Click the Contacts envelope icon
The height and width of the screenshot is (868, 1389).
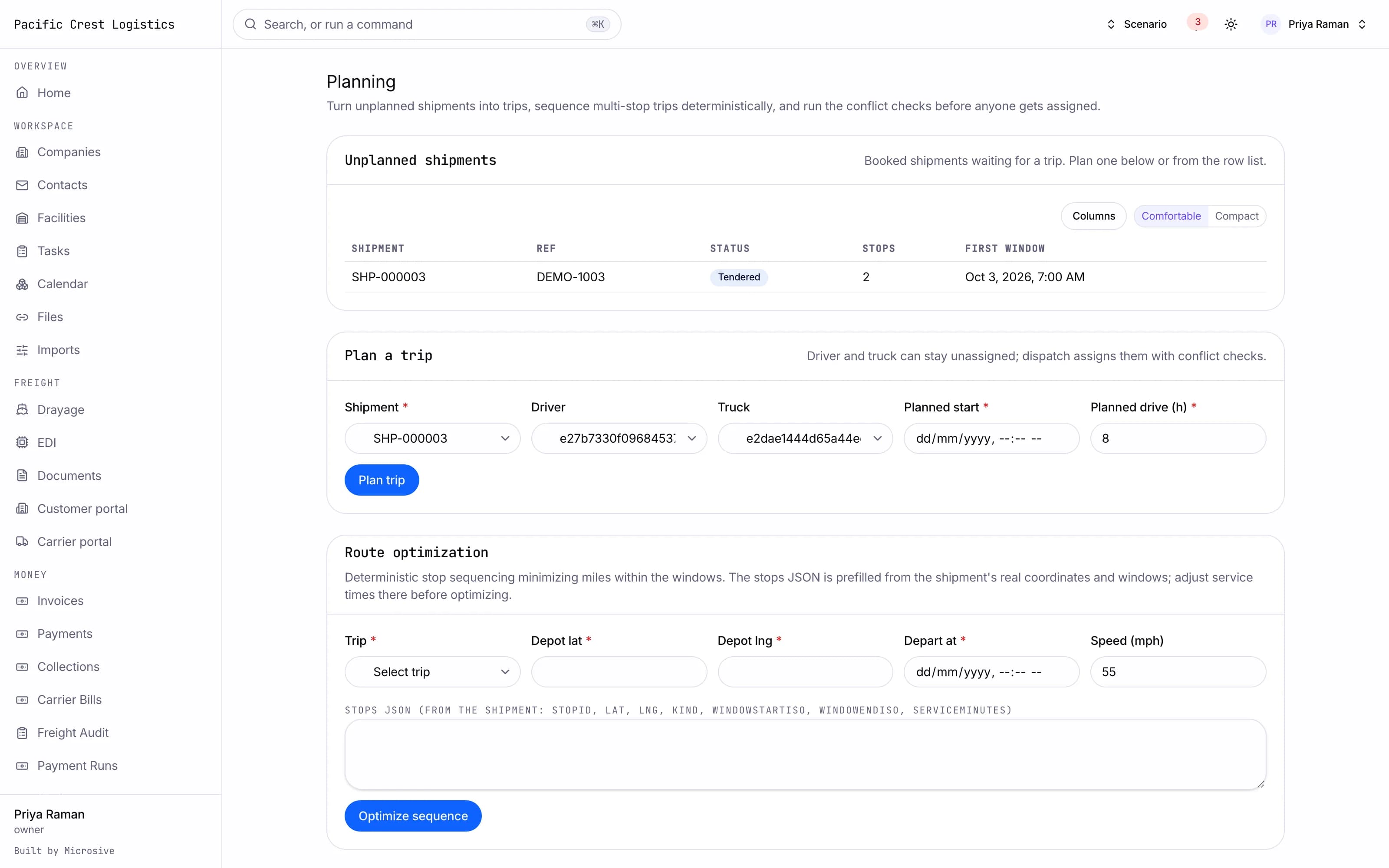point(22,185)
